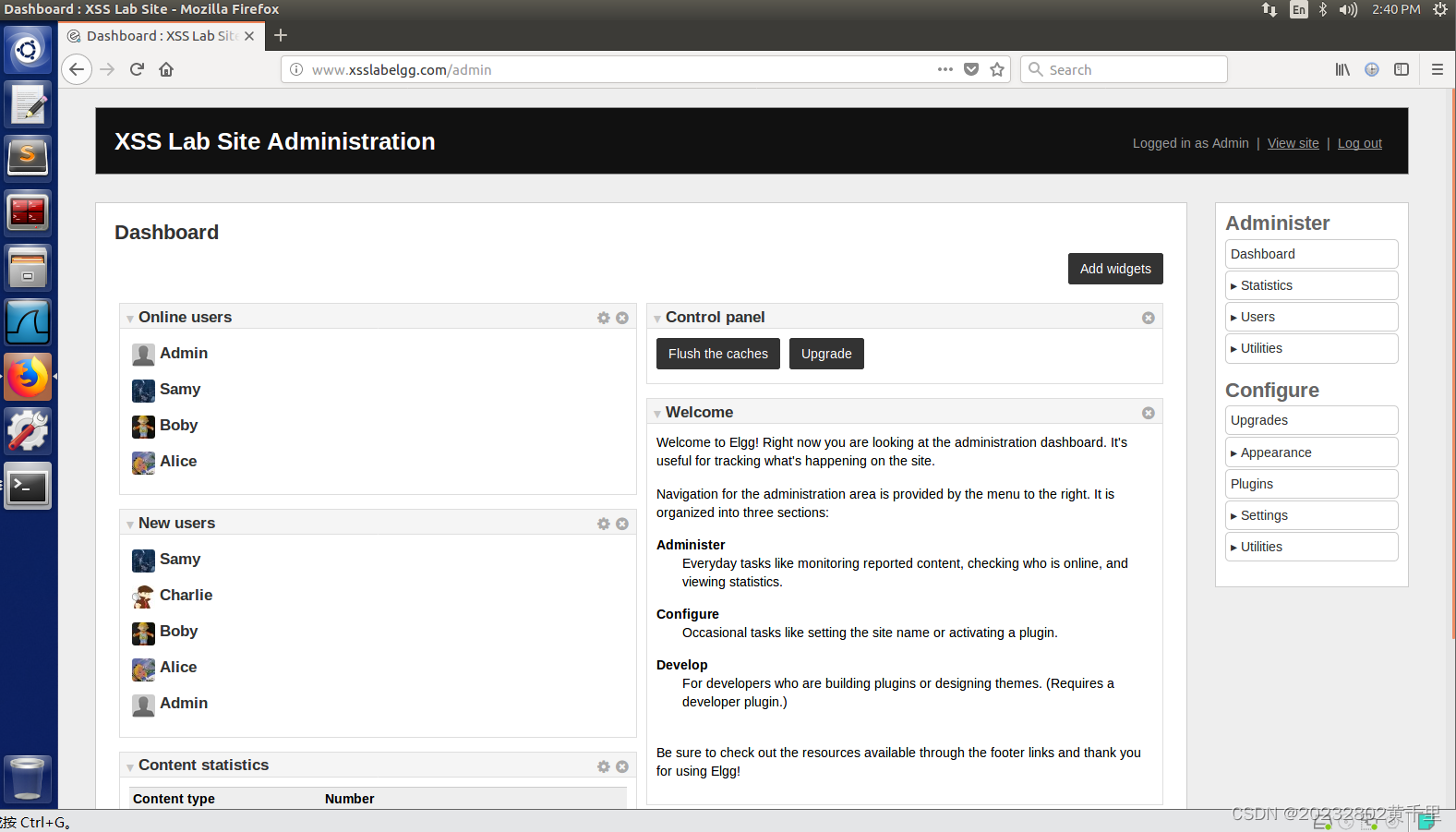Open Charlie's profile link
1456x832 pixels.
coord(186,596)
